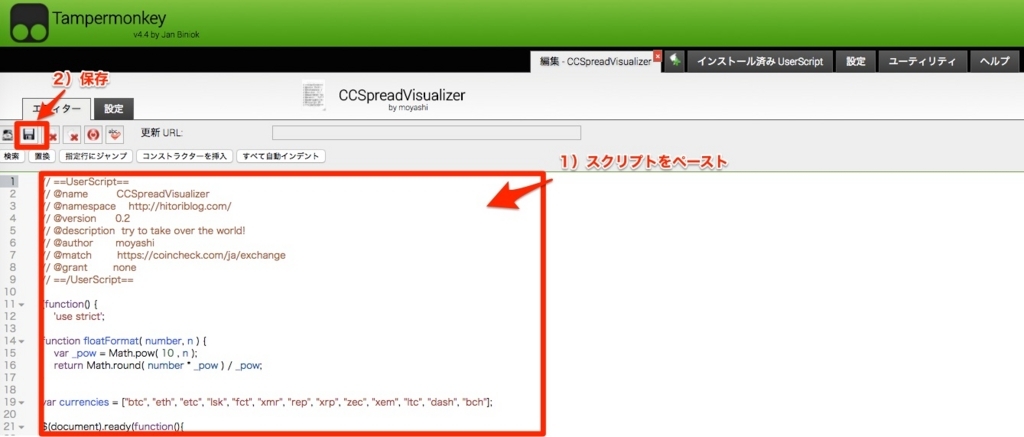Focus the 更新 URL input field
This screenshot has height=437, width=1024.
click(x=426, y=133)
